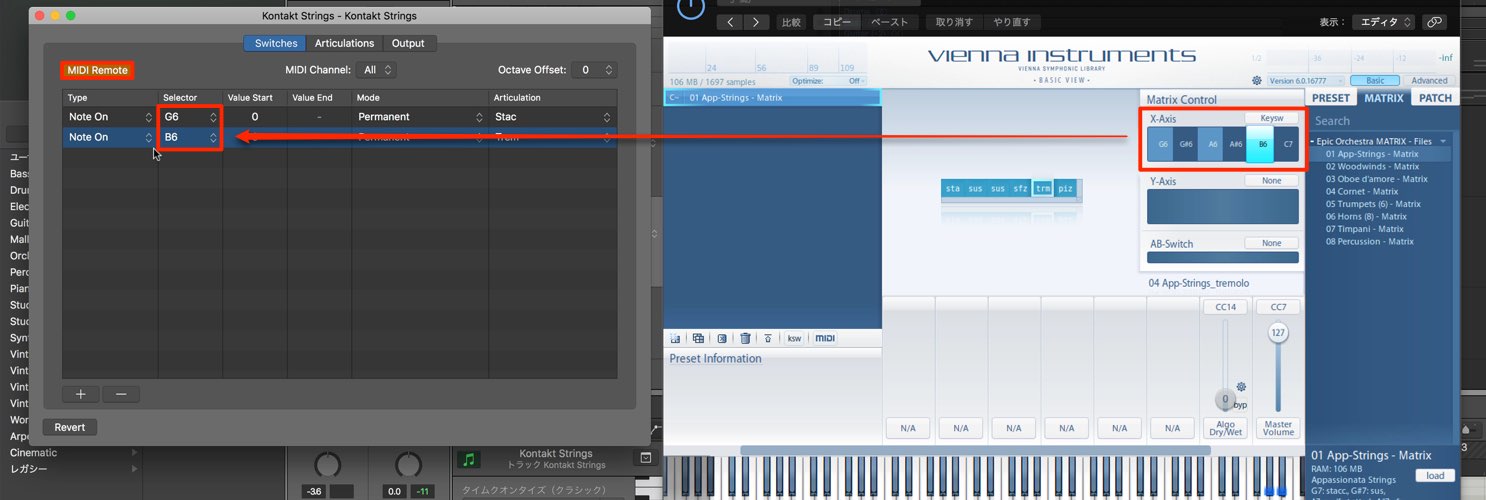Click the 比較 compare button
This screenshot has width=1486, height=500.
tap(791, 22)
